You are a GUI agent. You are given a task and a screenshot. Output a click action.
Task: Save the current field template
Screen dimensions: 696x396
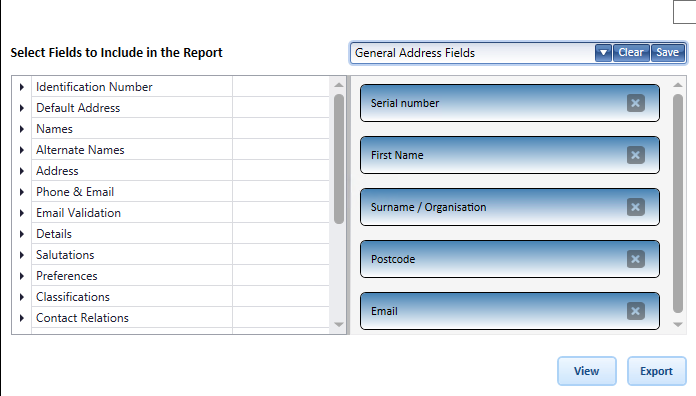point(668,53)
